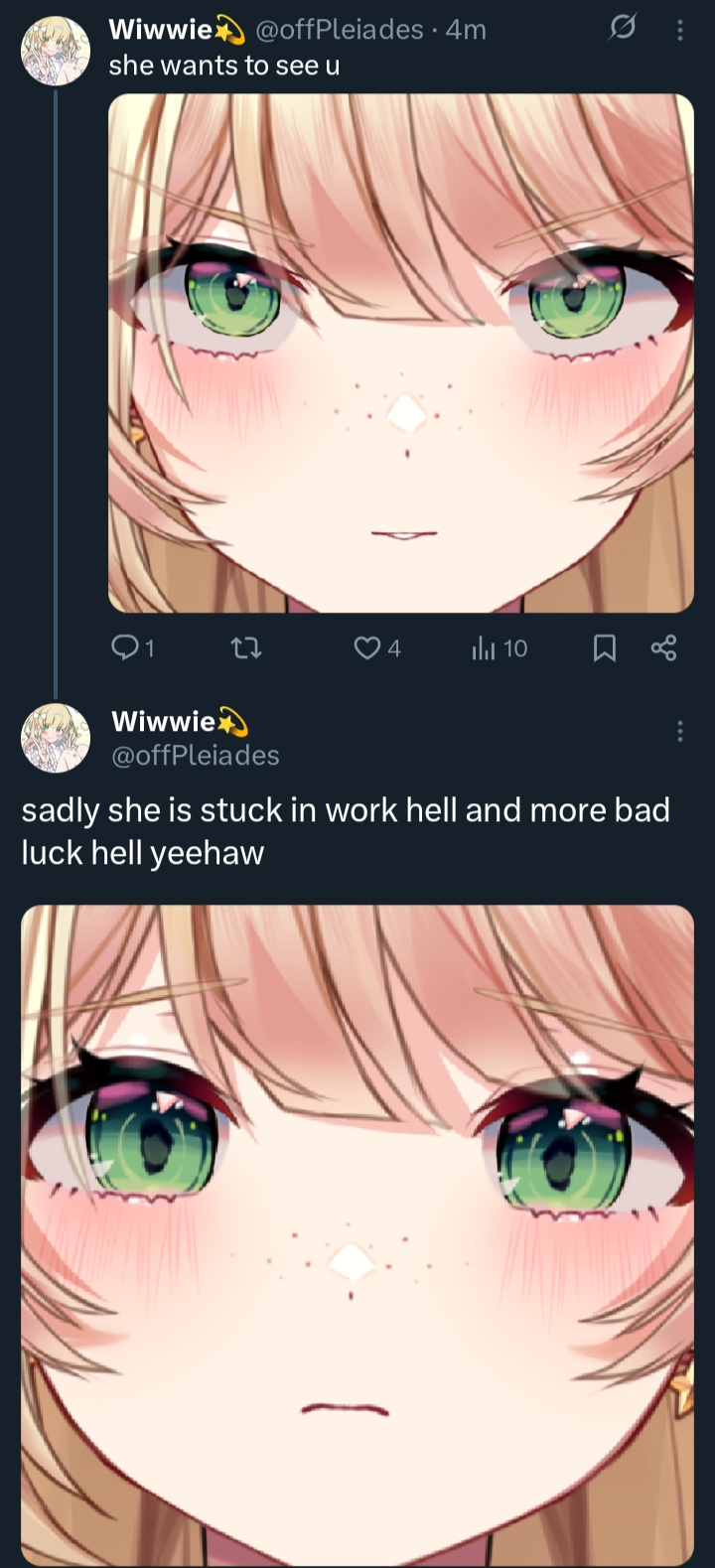Open the three-dot menu on the 4m tweet
Image resolution: width=715 pixels, height=1568 pixels.
pos(679,31)
